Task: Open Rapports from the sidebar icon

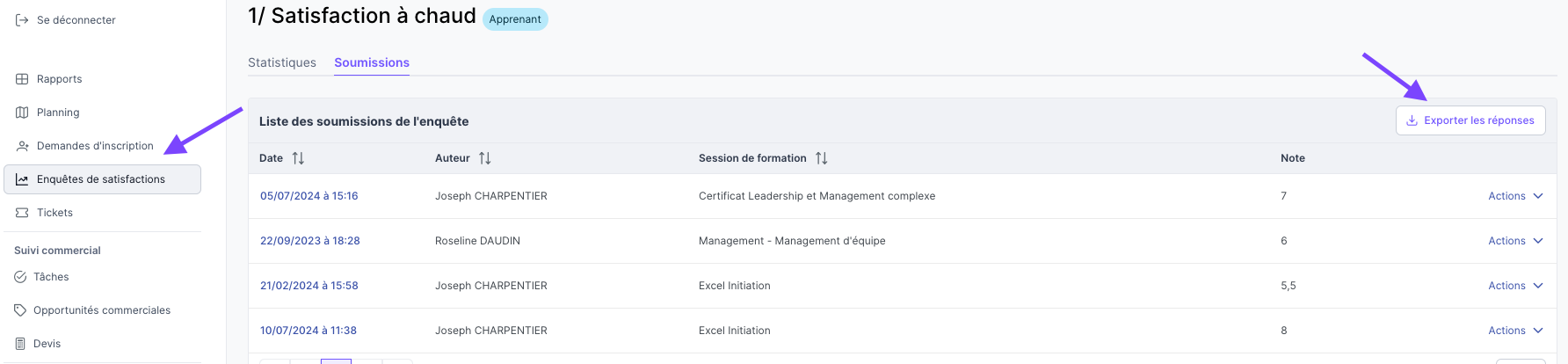Action: pos(22,79)
